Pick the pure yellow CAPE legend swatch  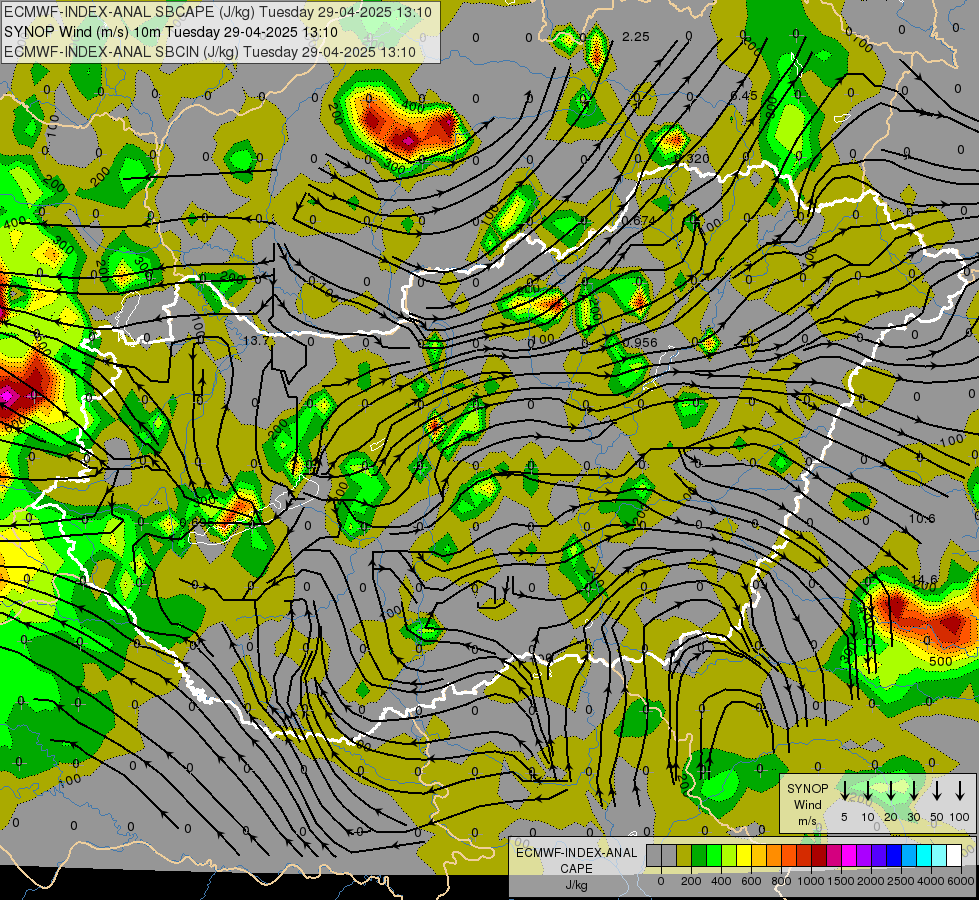744,855
